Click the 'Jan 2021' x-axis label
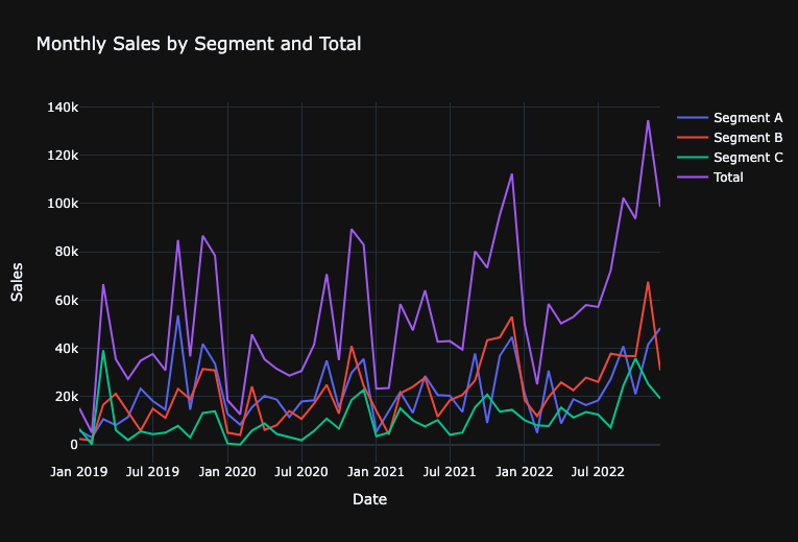The height and width of the screenshot is (542, 798). pos(376,472)
